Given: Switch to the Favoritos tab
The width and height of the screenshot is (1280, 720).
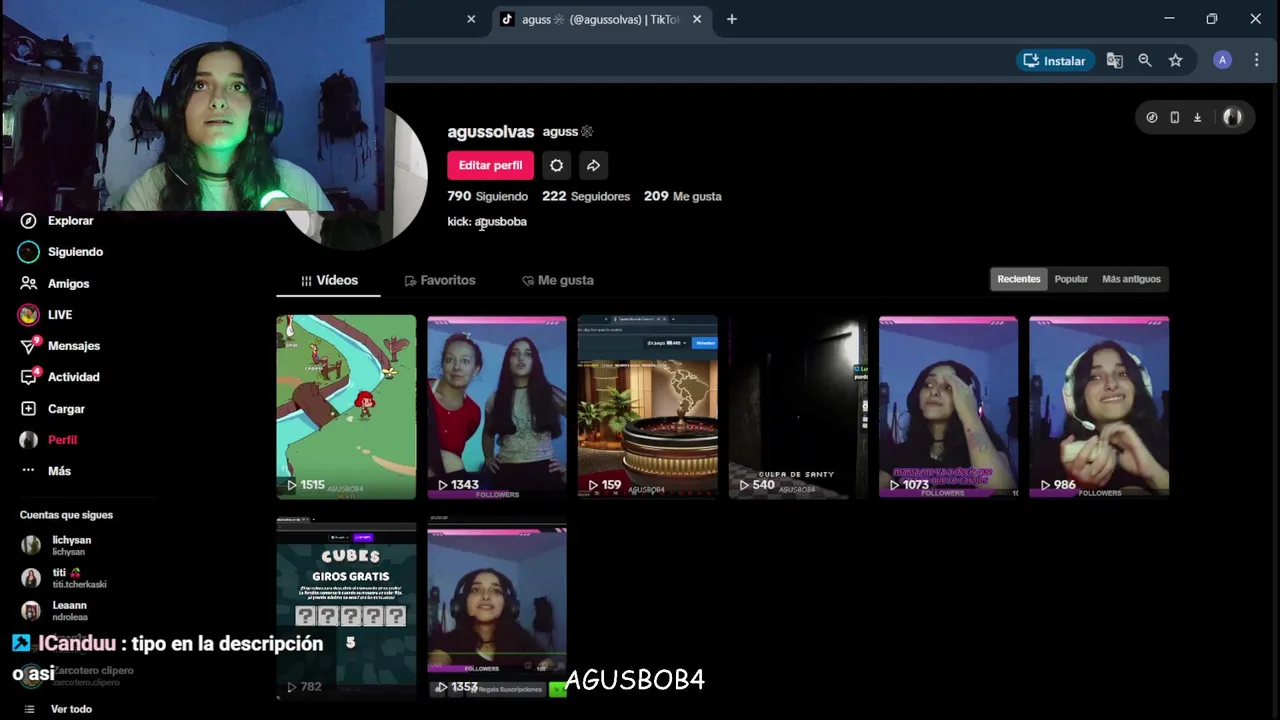Looking at the screenshot, I should click(440, 280).
